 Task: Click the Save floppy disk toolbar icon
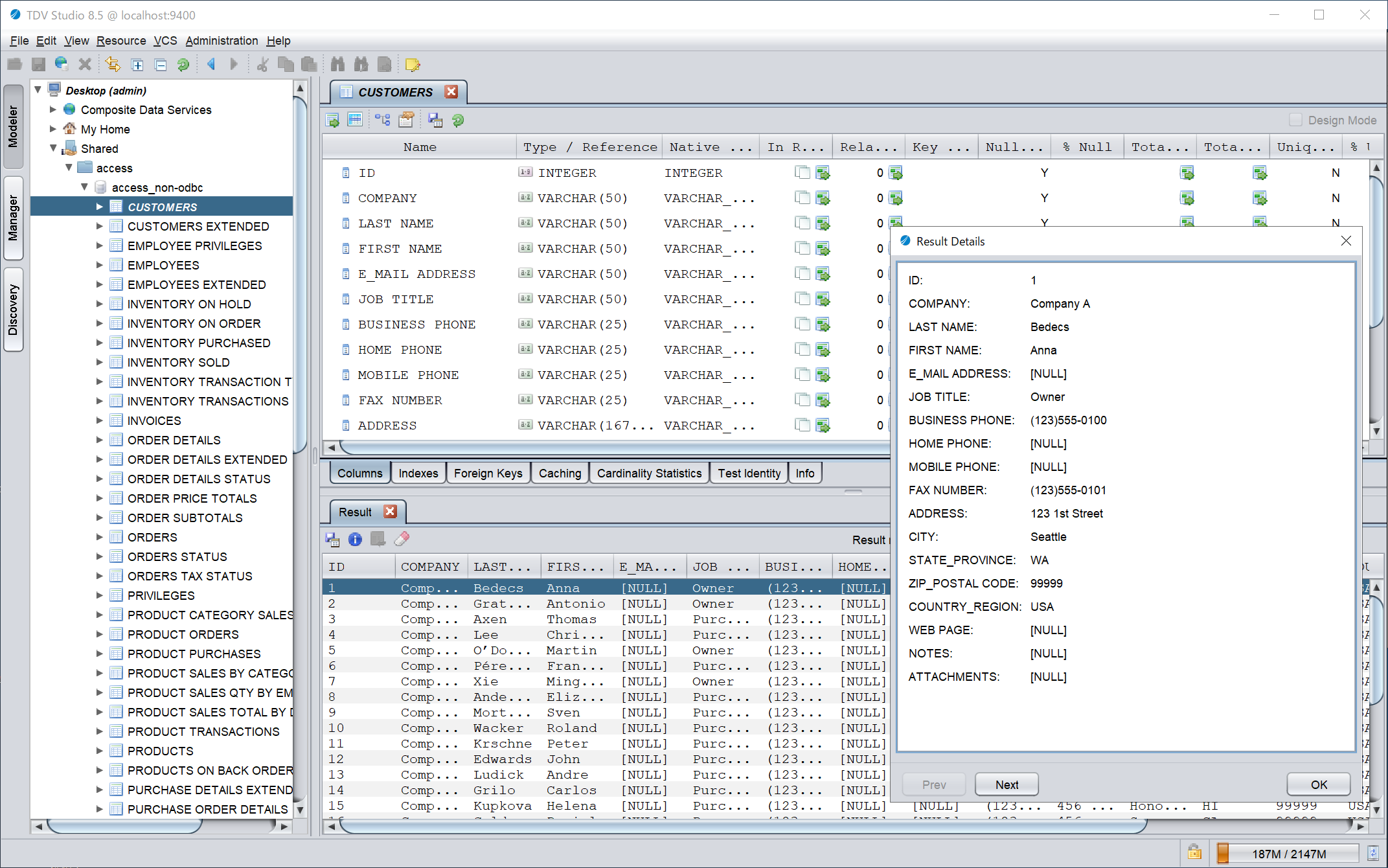pos(38,64)
